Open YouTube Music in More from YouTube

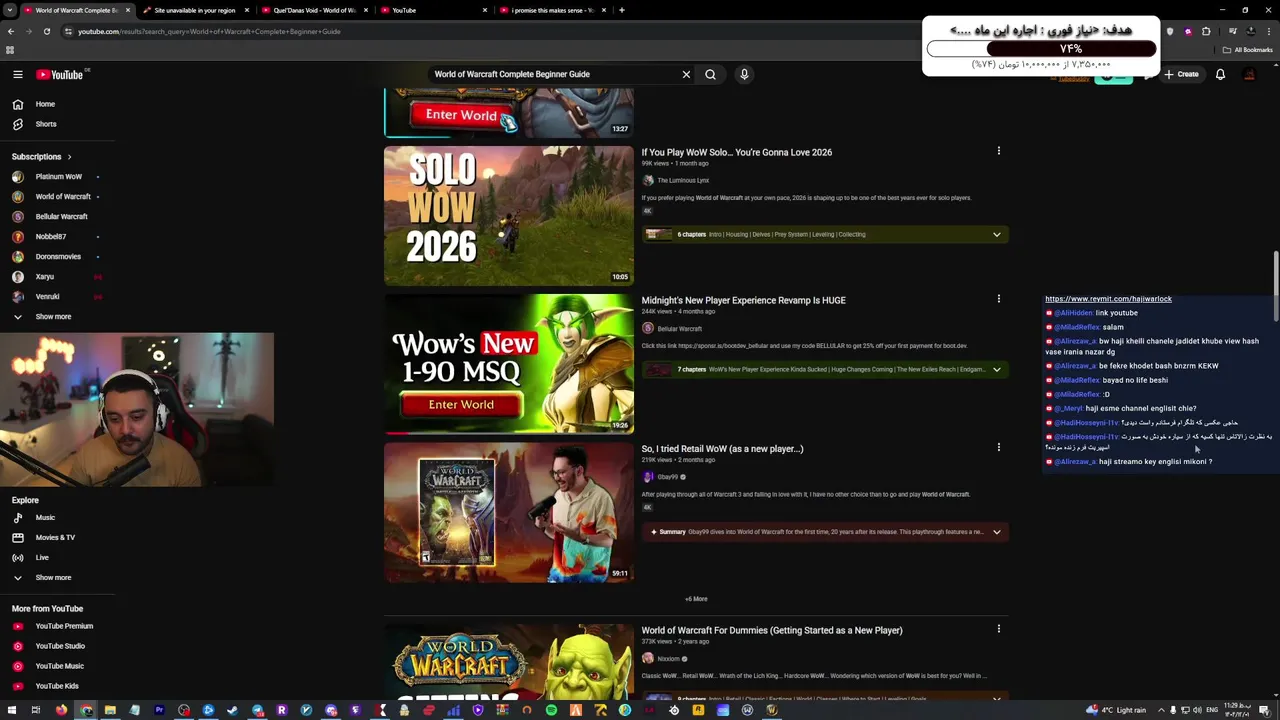click(x=60, y=666)
